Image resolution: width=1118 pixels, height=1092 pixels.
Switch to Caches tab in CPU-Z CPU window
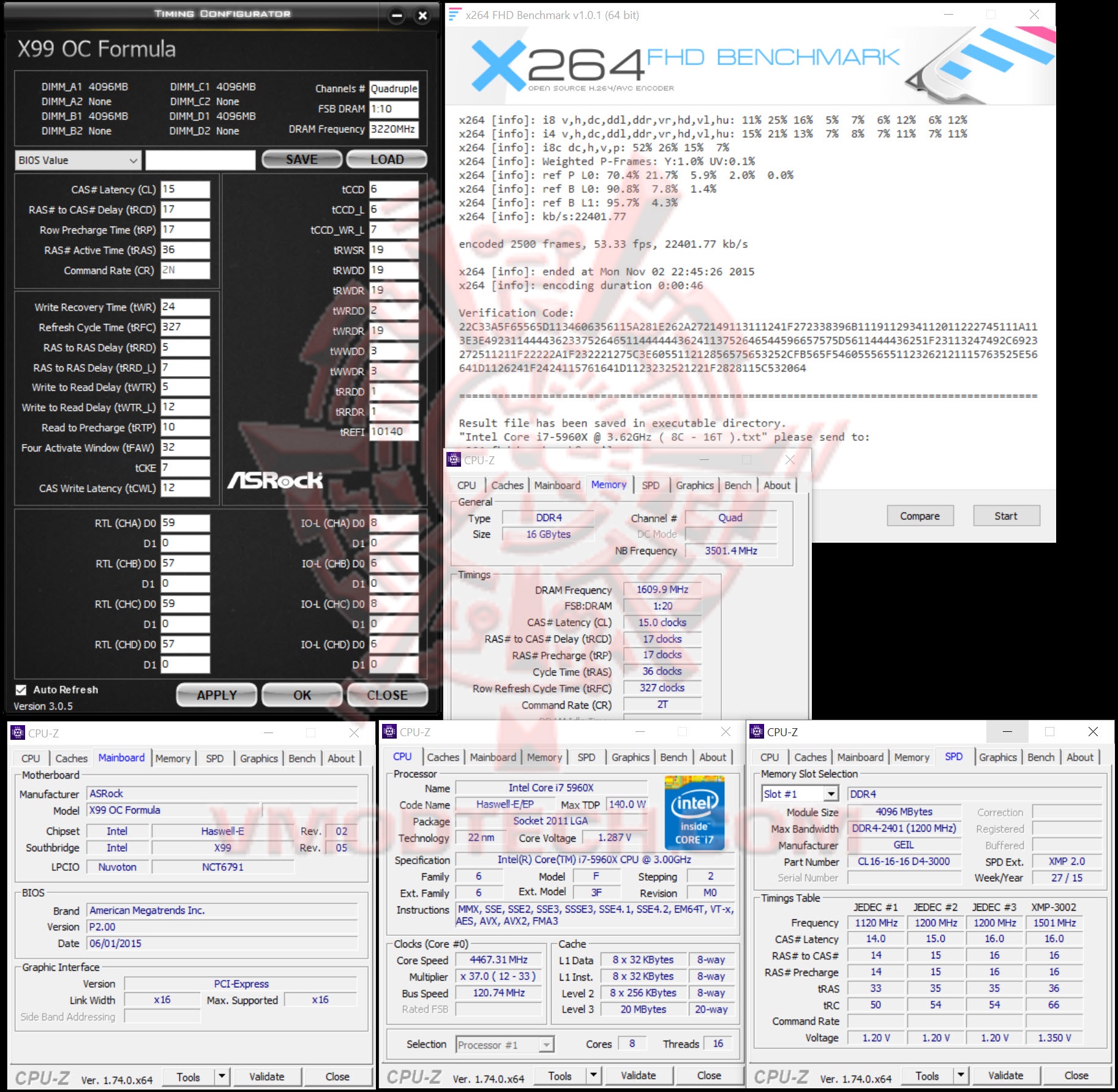(443, 757)
